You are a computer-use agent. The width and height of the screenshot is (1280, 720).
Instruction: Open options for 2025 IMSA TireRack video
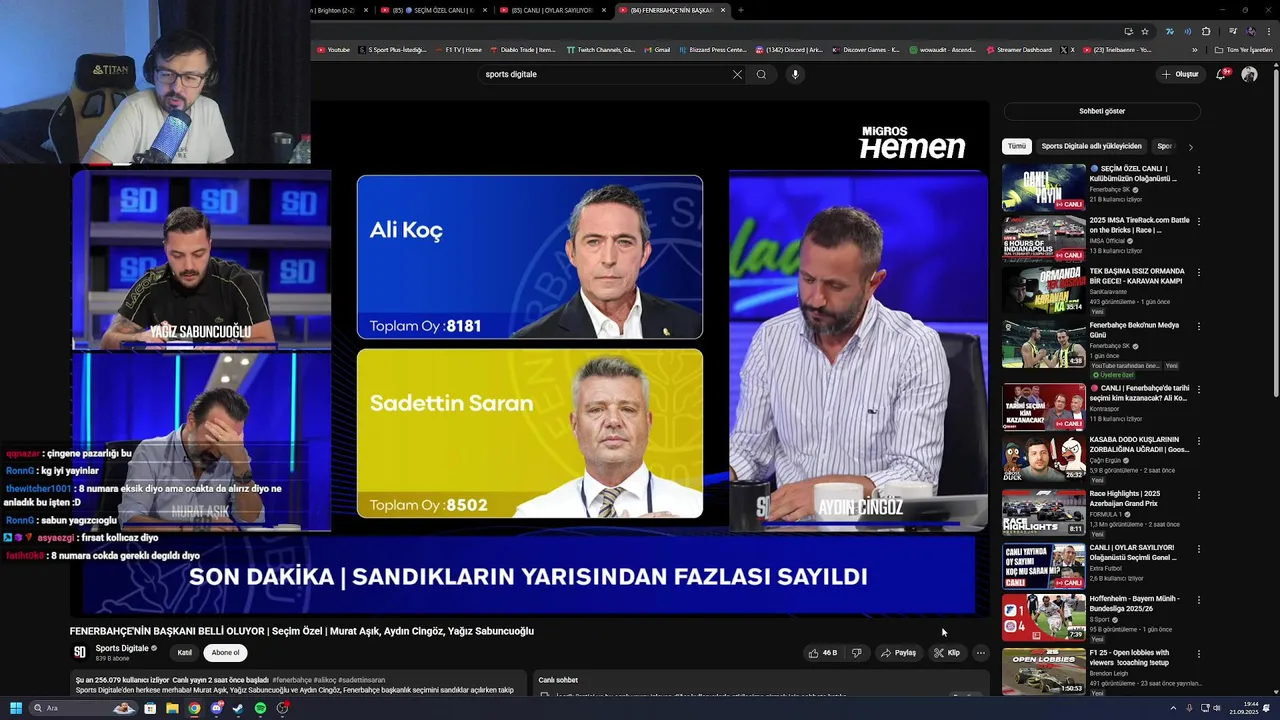pyautogui.click(x=1198, y=221)
